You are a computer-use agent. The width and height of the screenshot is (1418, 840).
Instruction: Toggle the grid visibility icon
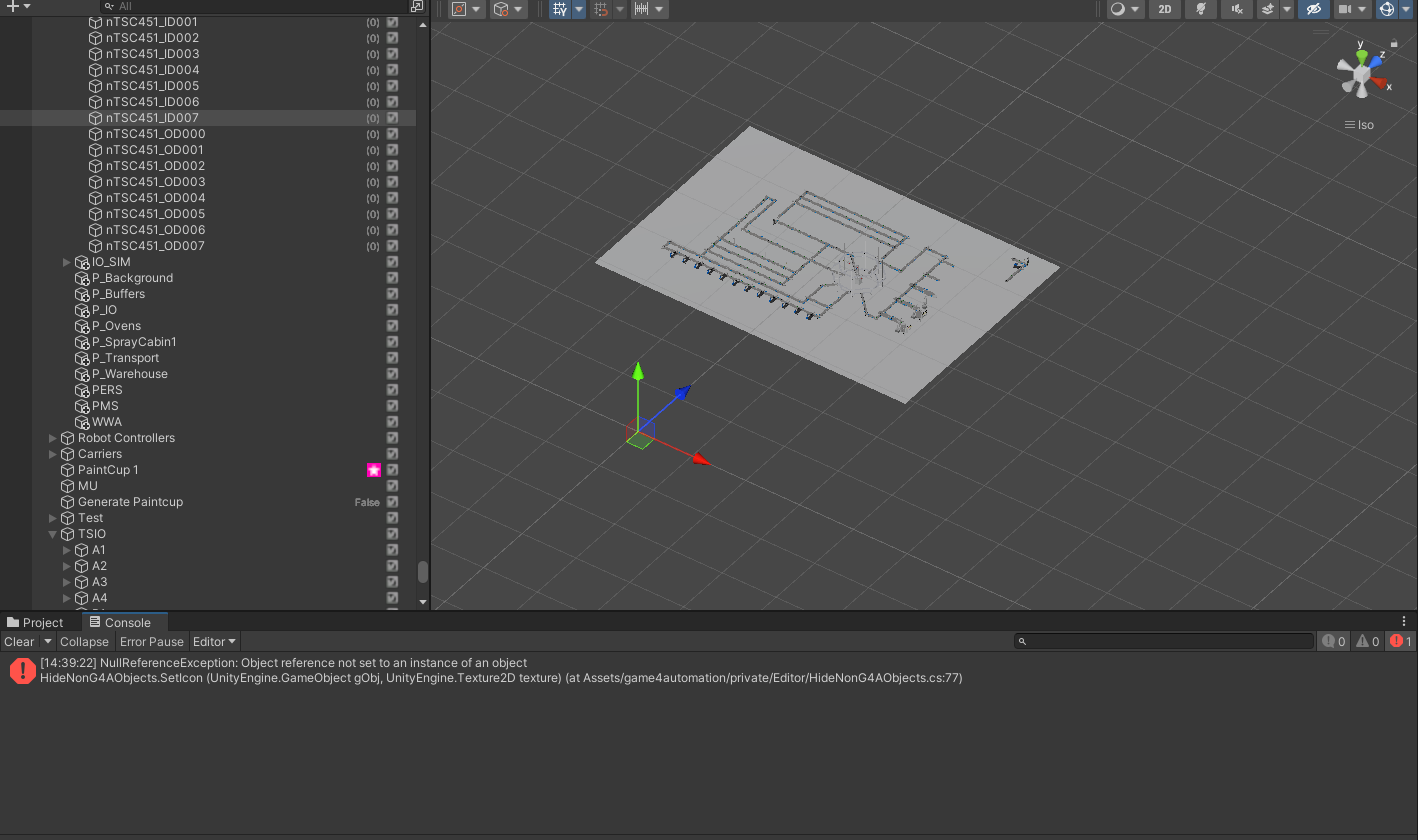click(x=560, y=9)
